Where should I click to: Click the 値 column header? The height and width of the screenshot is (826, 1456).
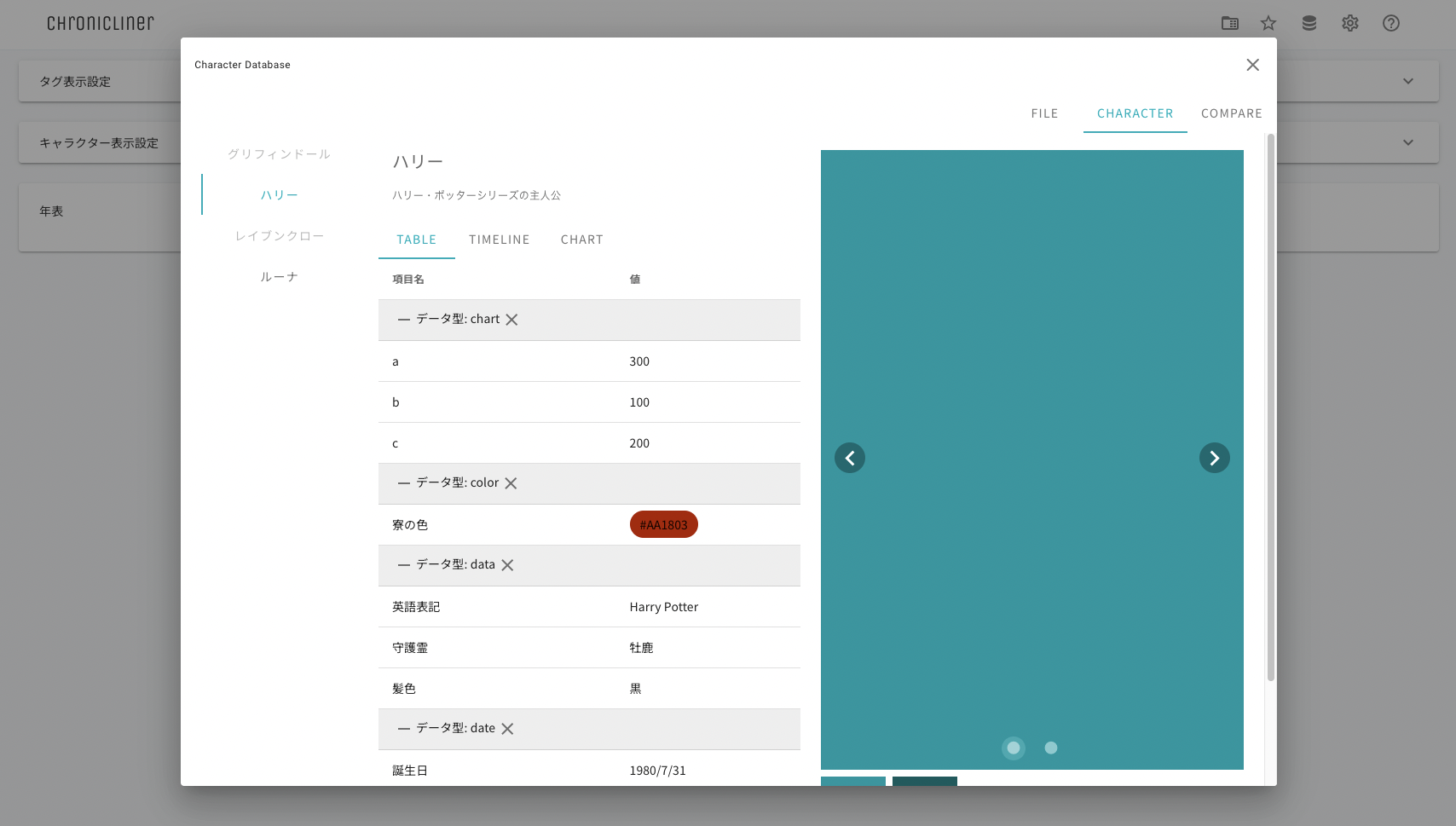pos(635,280)
